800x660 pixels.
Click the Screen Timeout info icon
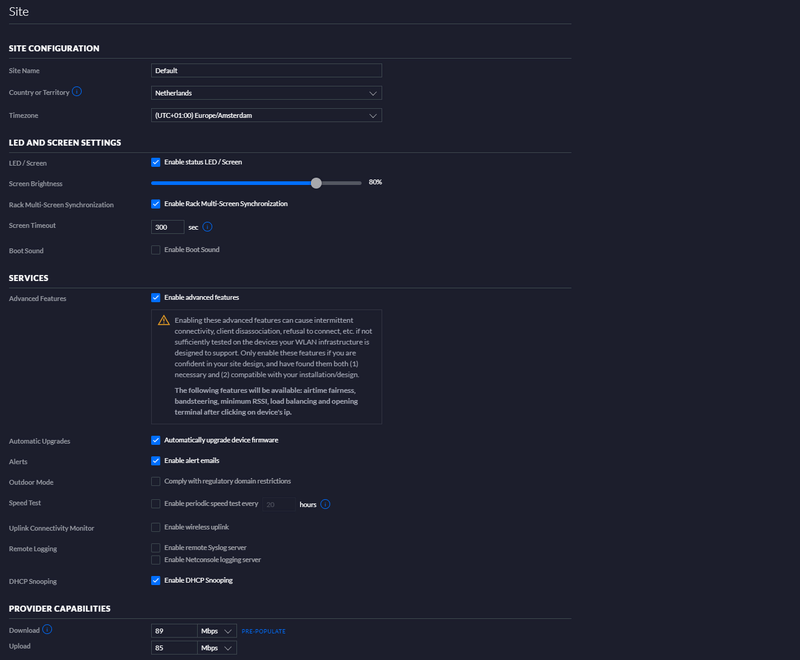pyautogui.click(x=207, y=227)
